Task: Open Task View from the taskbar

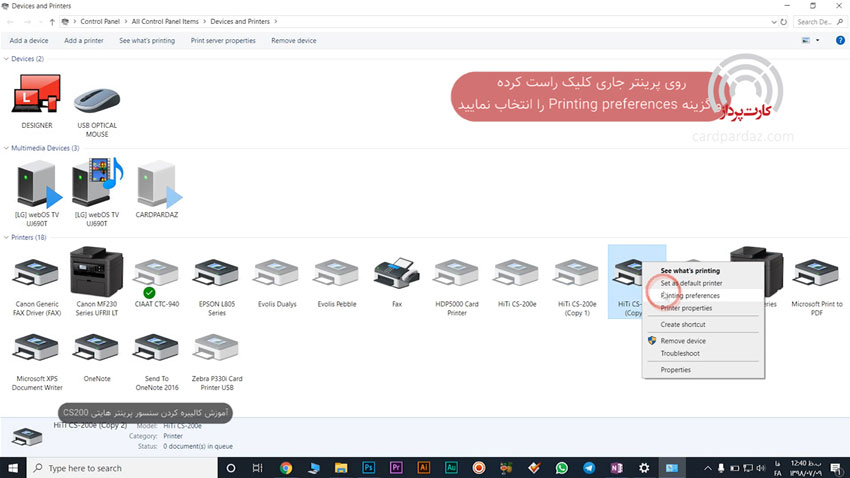Action: 257,468
